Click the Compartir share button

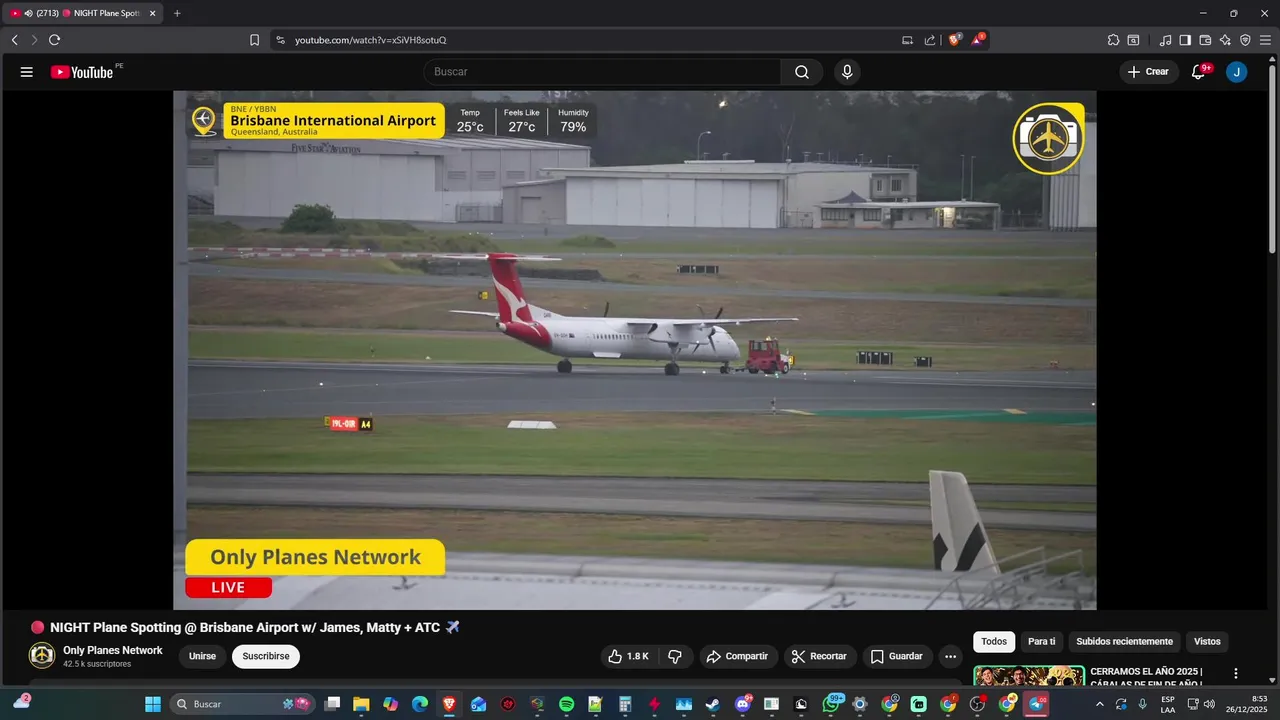(x=737, y=657)
